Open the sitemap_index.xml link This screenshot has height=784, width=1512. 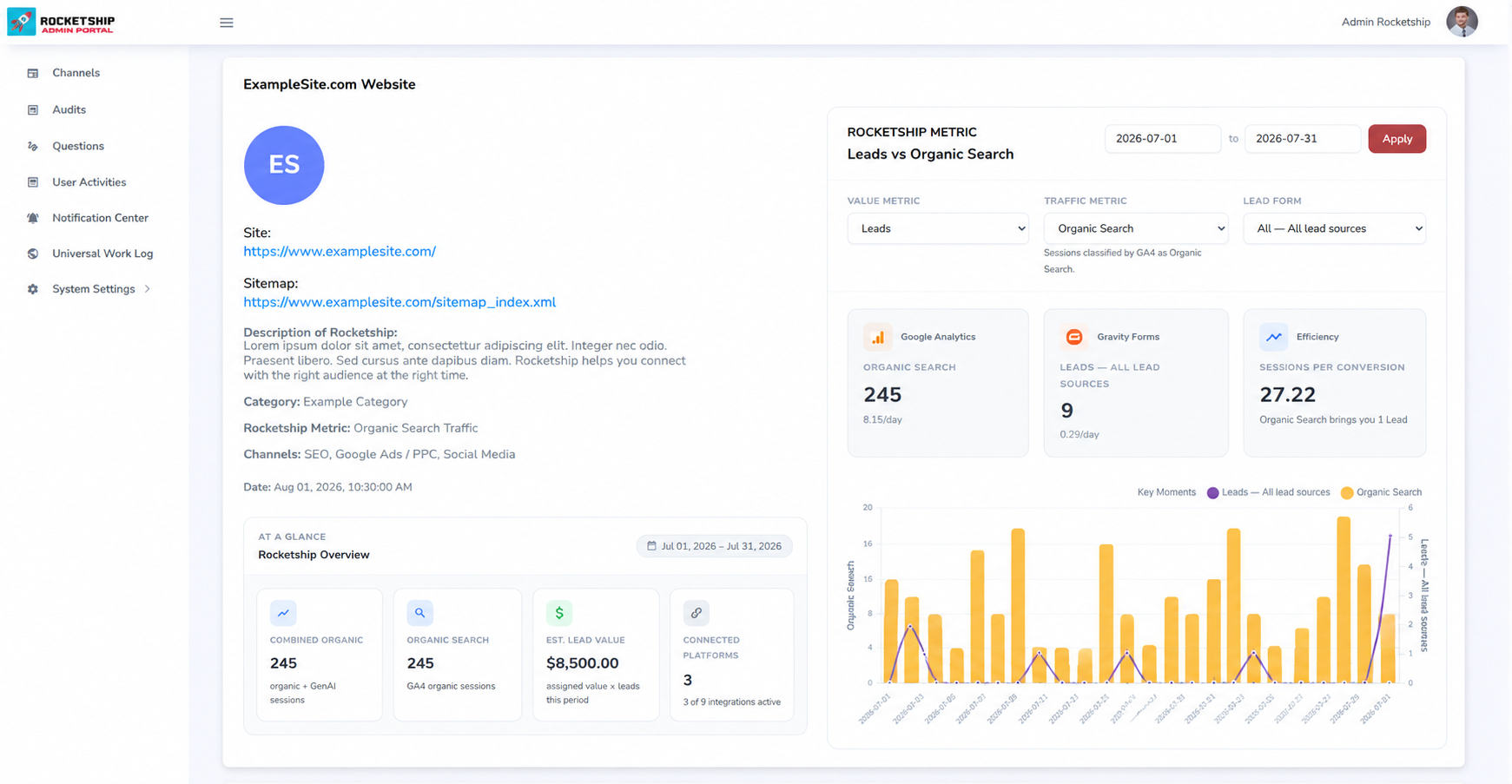click(x=399, y=302)
